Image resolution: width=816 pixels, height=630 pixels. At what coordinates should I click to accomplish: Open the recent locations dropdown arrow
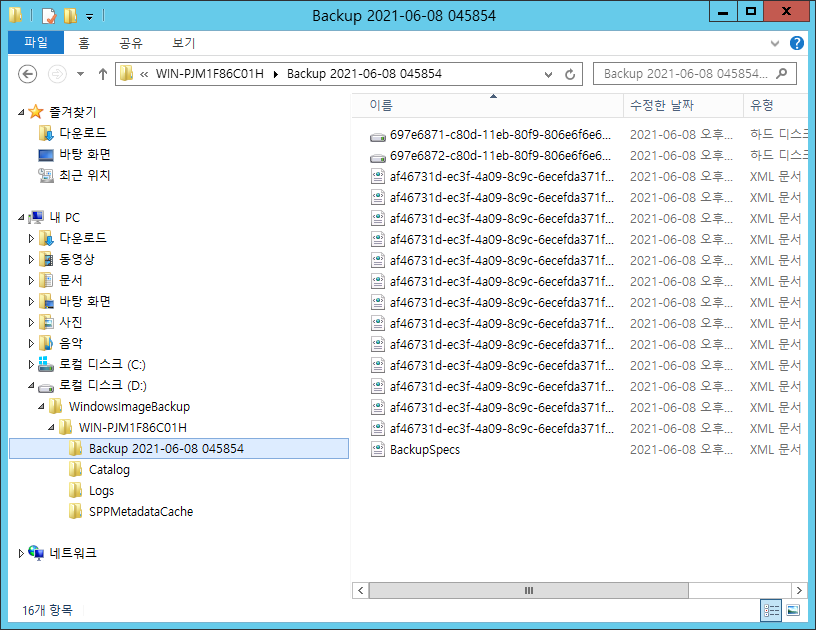coord(80,74)
